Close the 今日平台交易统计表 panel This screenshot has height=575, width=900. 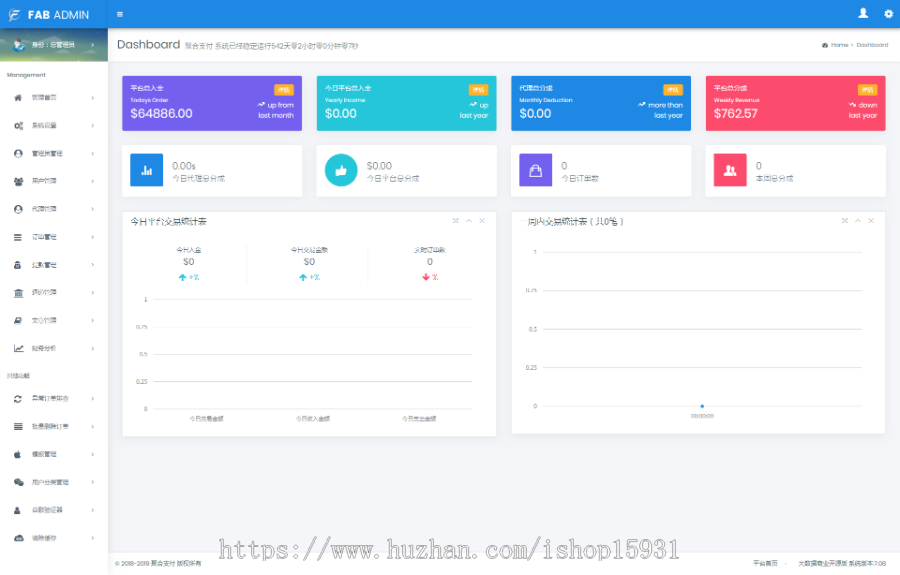[482, 220]
